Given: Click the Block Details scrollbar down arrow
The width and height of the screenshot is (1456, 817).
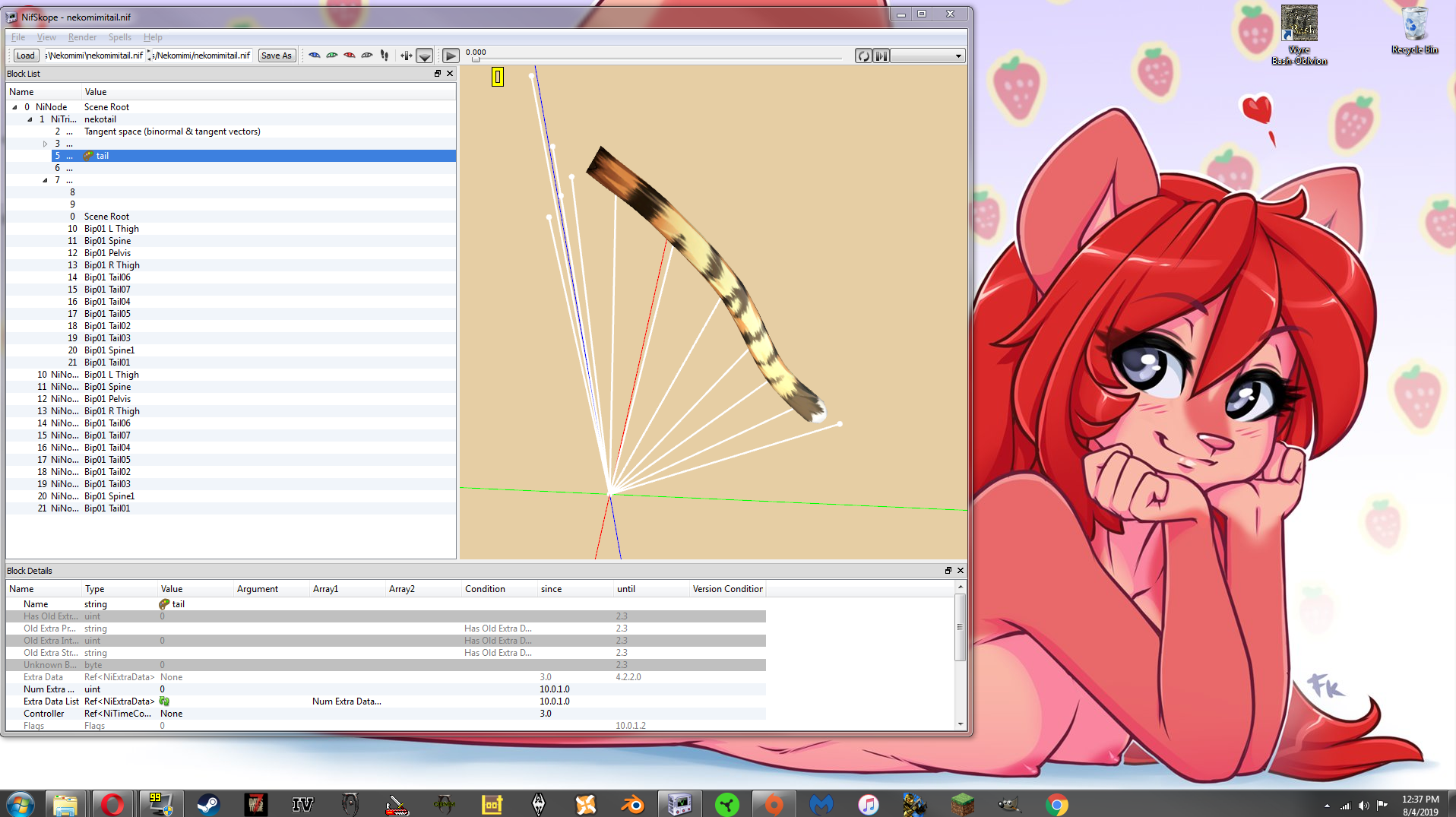Looking at the screenshot, I should [961, 724].
